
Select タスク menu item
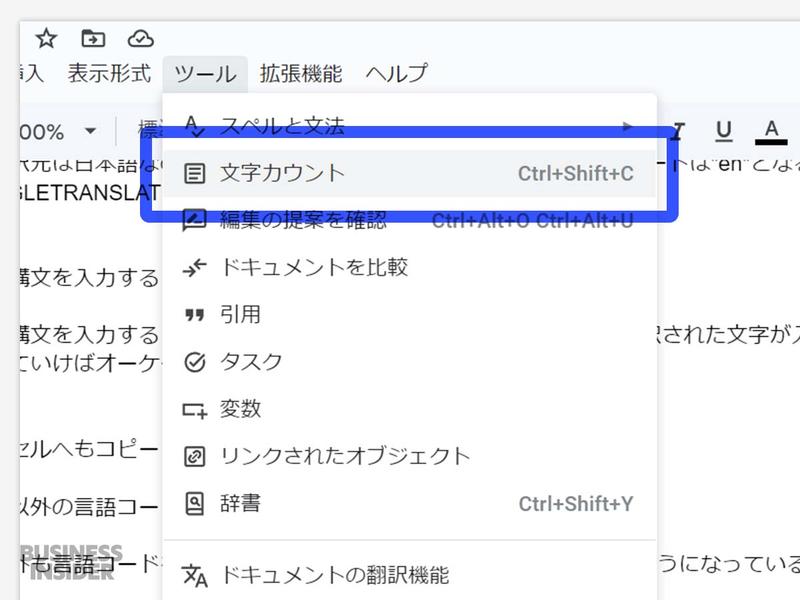[410, 362]
